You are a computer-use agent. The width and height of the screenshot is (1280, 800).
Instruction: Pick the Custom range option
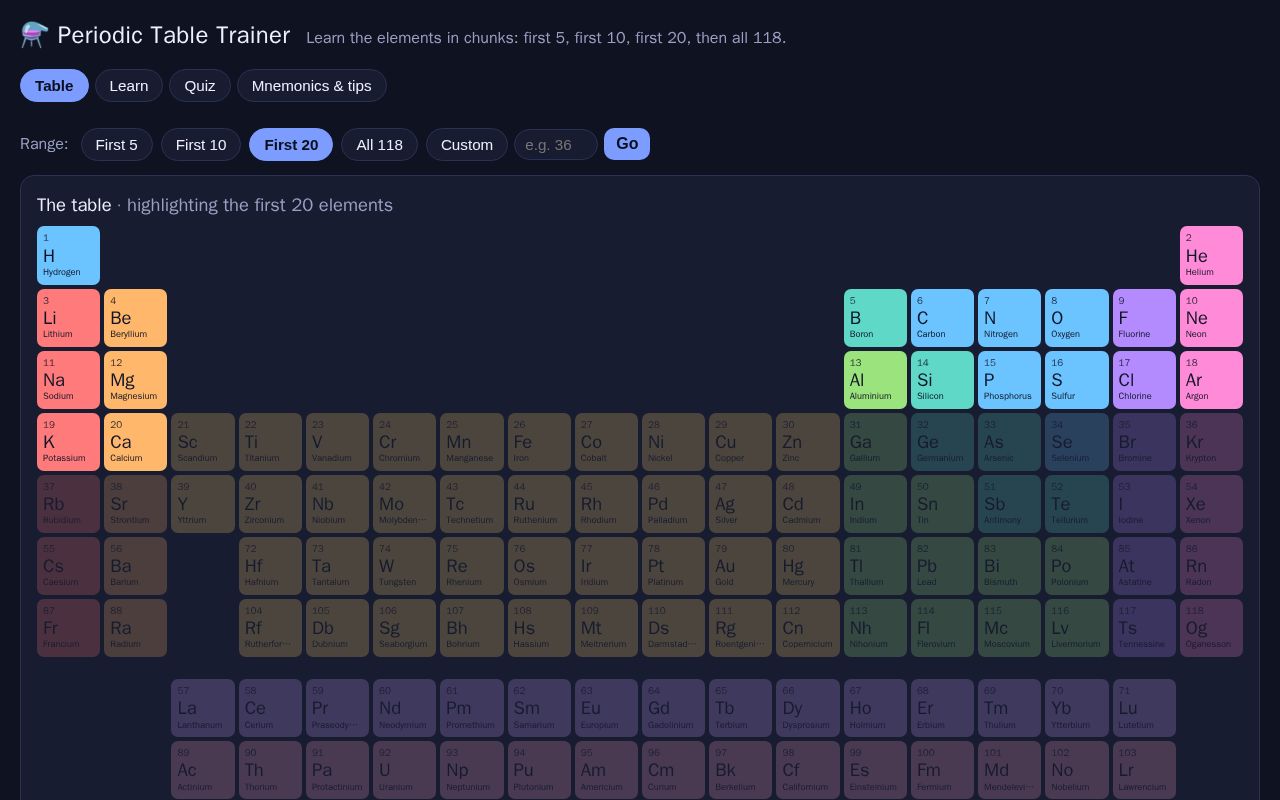pos(467,145)
